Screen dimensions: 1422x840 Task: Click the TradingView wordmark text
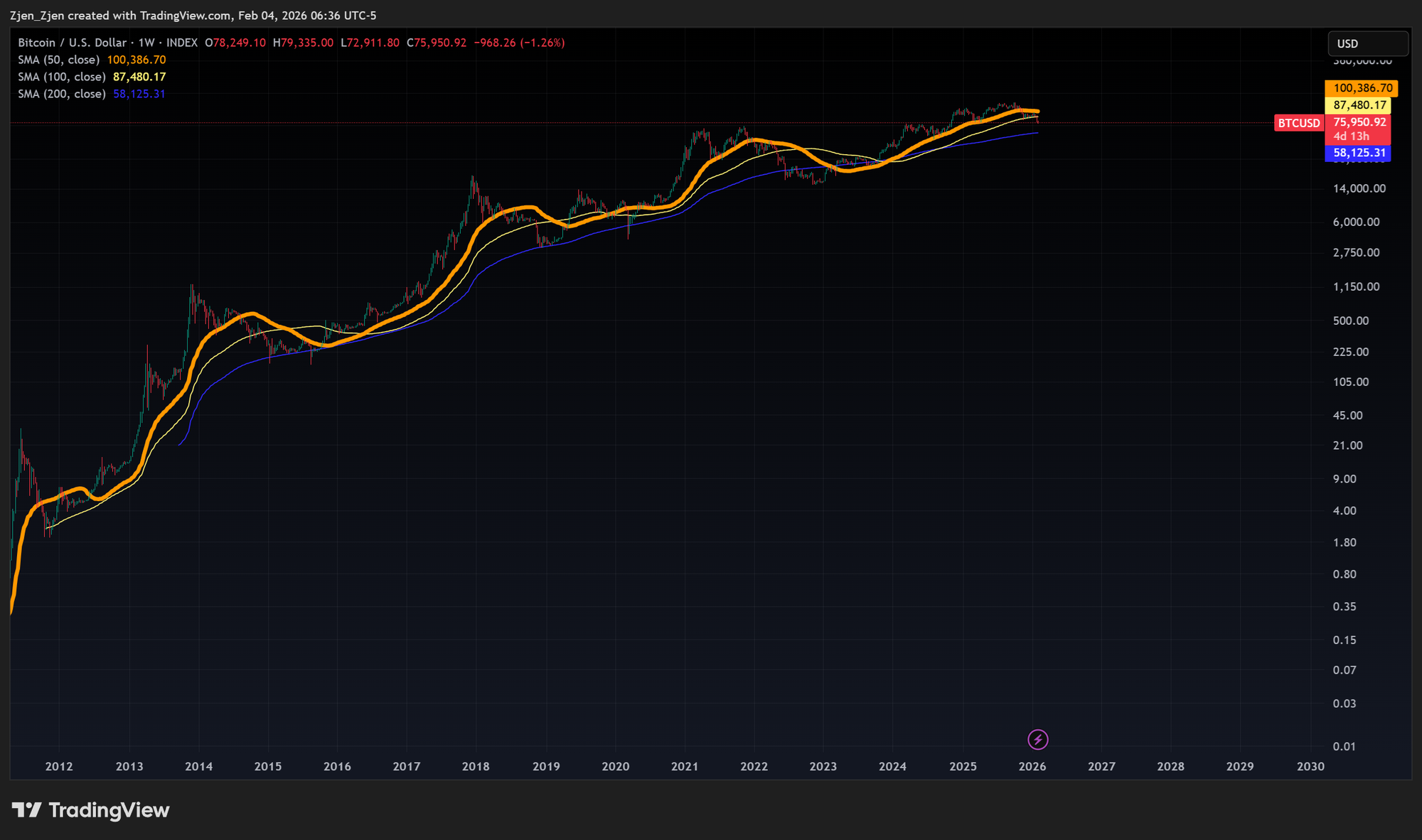coord(109,810)
